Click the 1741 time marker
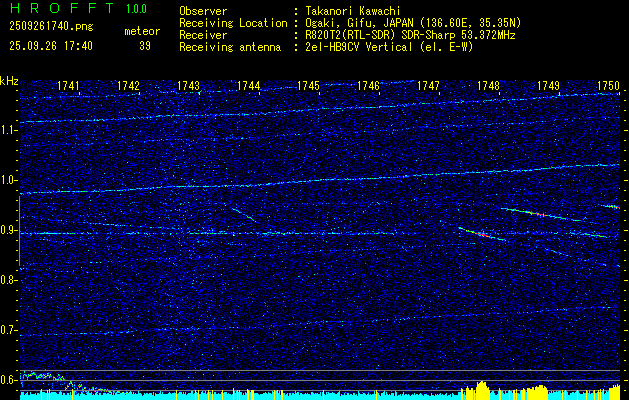This screenshot has width=629, height=400. [68, 85]
